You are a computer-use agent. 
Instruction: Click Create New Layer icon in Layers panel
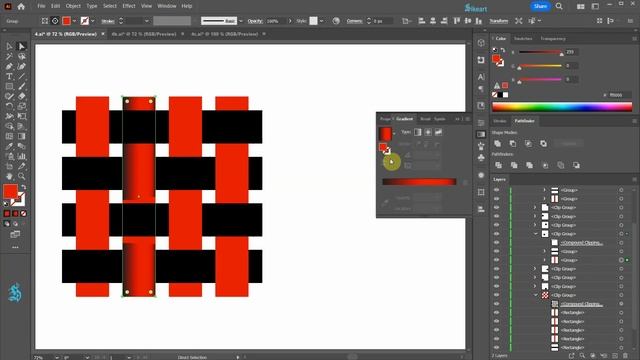click(x=615, y=356)
